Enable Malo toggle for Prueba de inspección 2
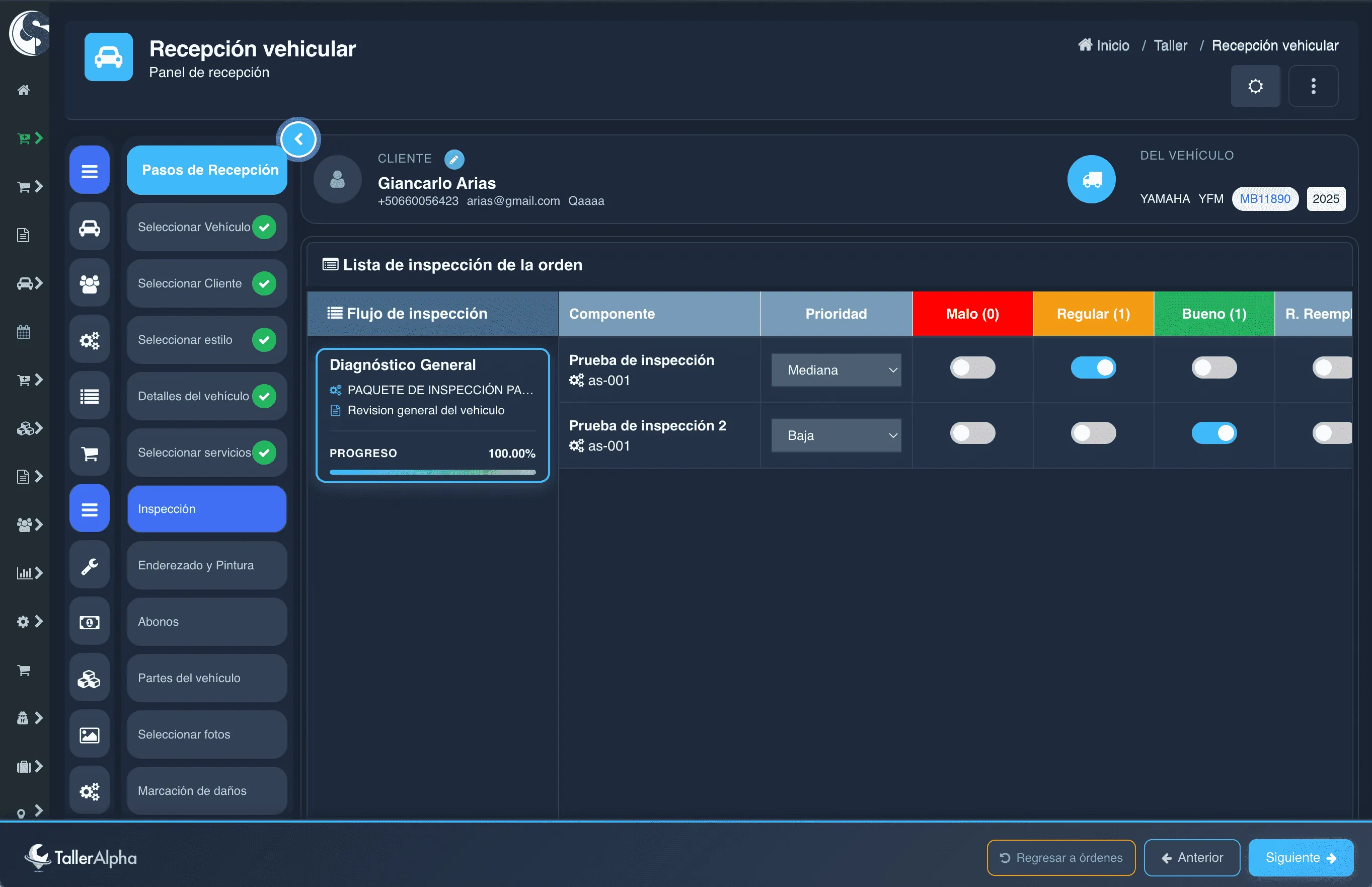1372x887 pixels. (x=972, y=433)
